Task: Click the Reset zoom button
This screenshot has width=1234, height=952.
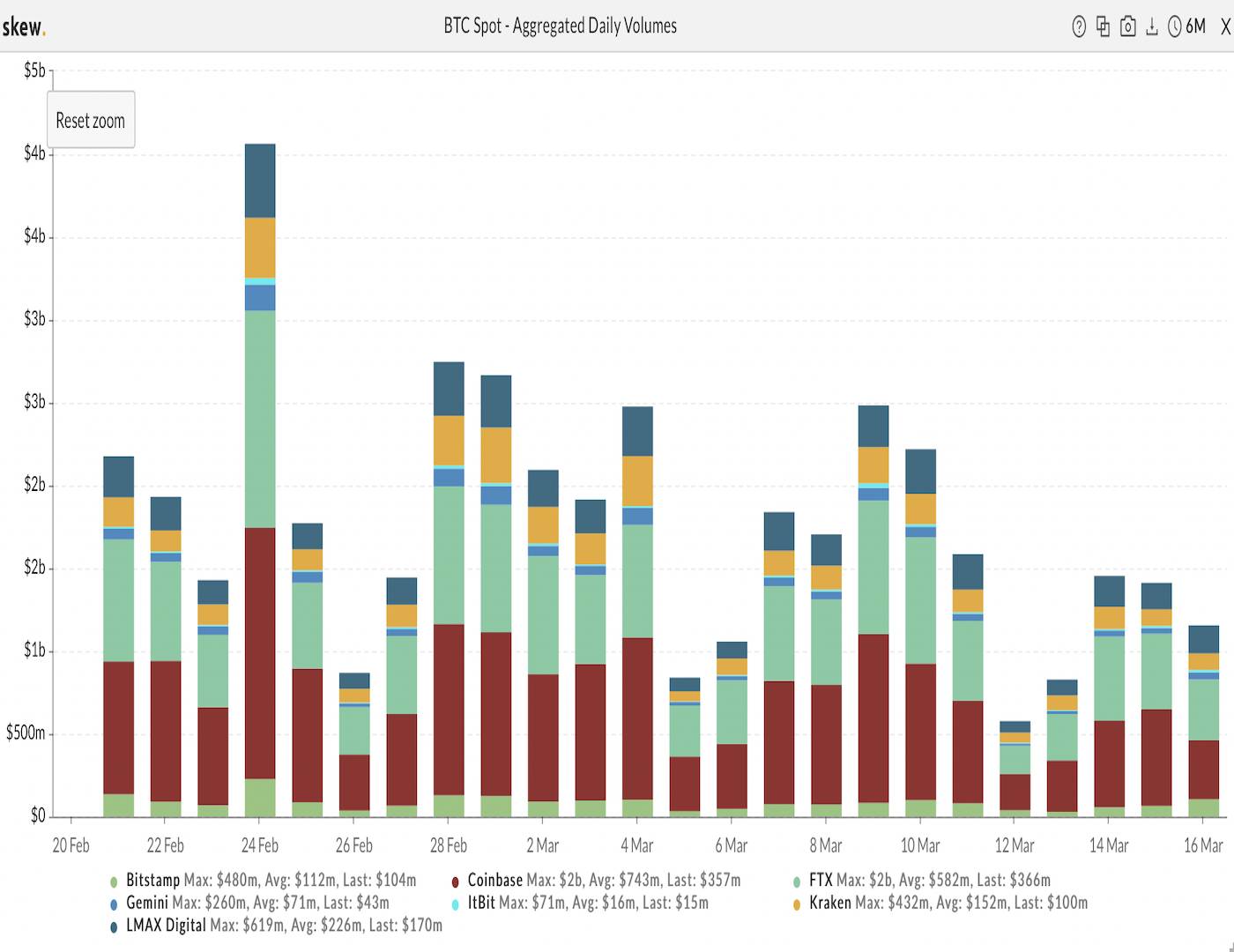Action: point(91,120)
